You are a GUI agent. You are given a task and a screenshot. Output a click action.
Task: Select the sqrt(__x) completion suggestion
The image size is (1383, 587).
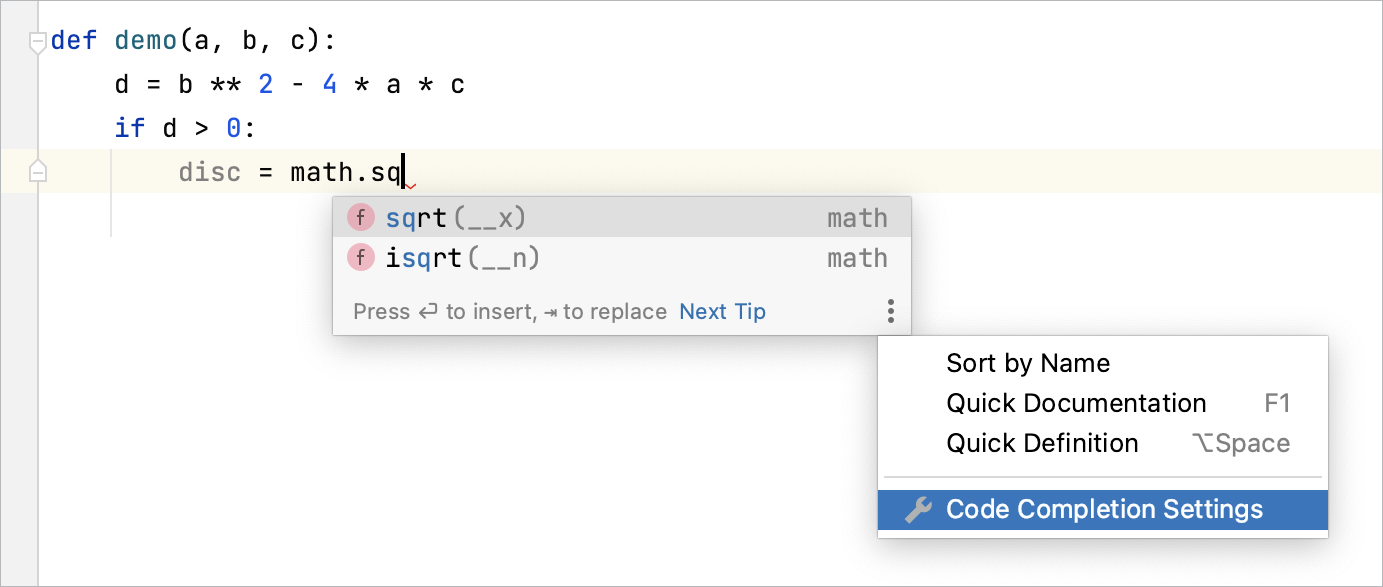456,218
